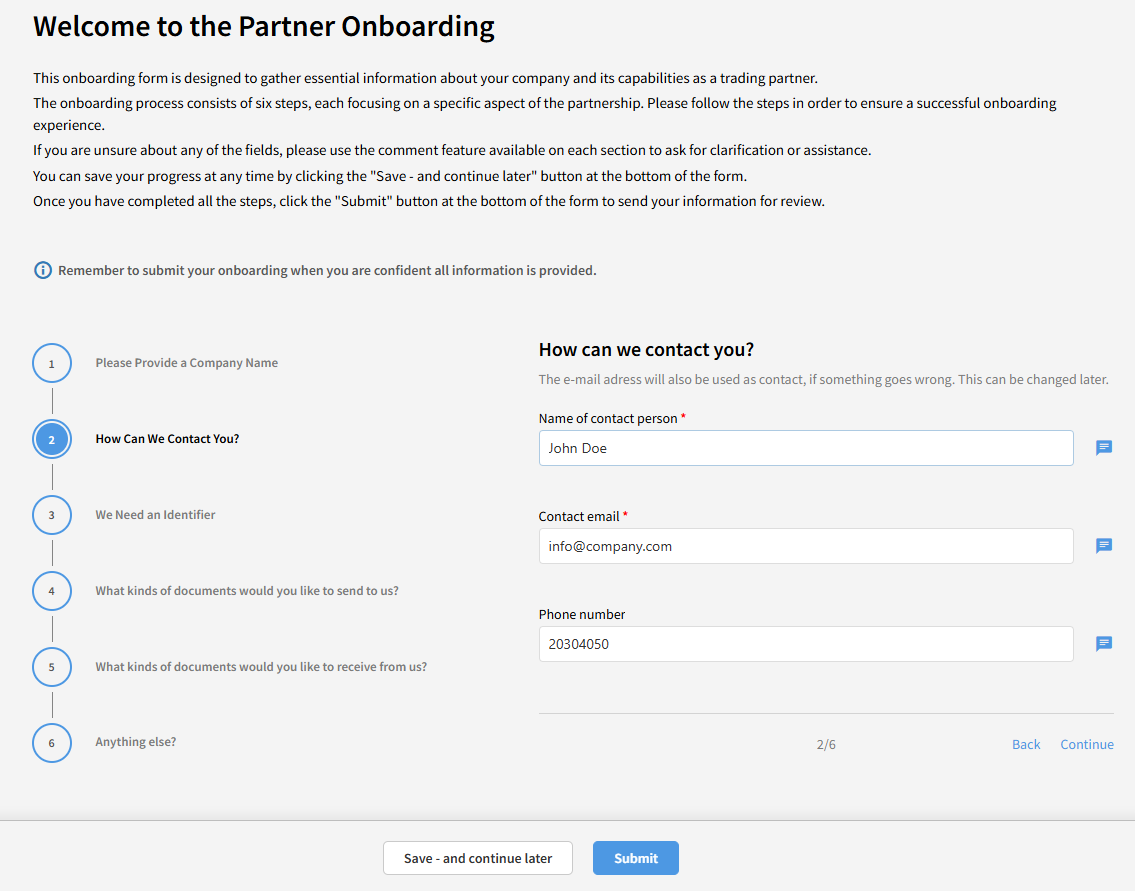The width and height of the screenshot is (1135, 891).
Task: Open comment icon next to Contact email
Action: pyautogui.click(x=1104, y=546)
